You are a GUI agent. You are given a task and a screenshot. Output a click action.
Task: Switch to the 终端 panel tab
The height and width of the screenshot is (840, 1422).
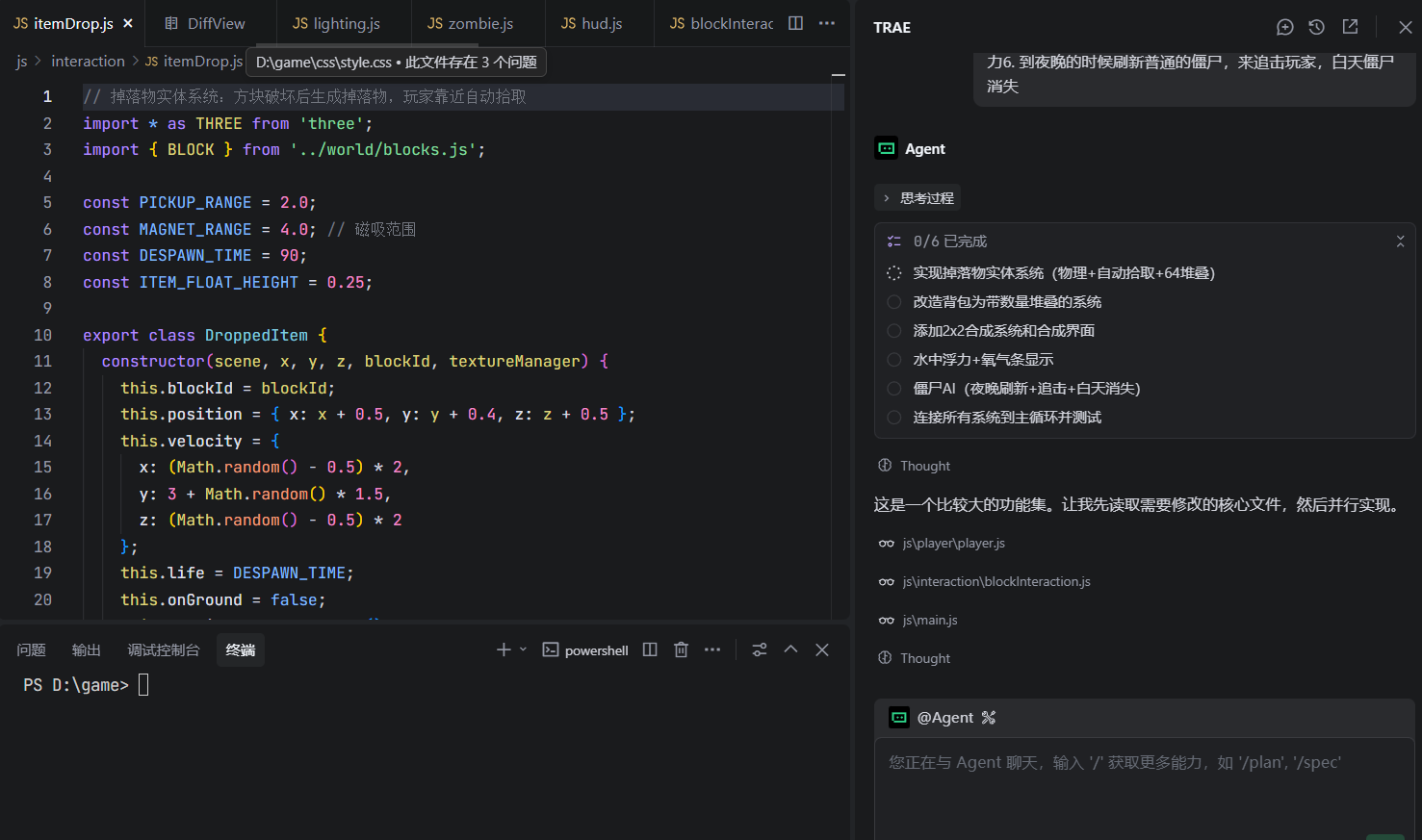click(x=241, y=650)
